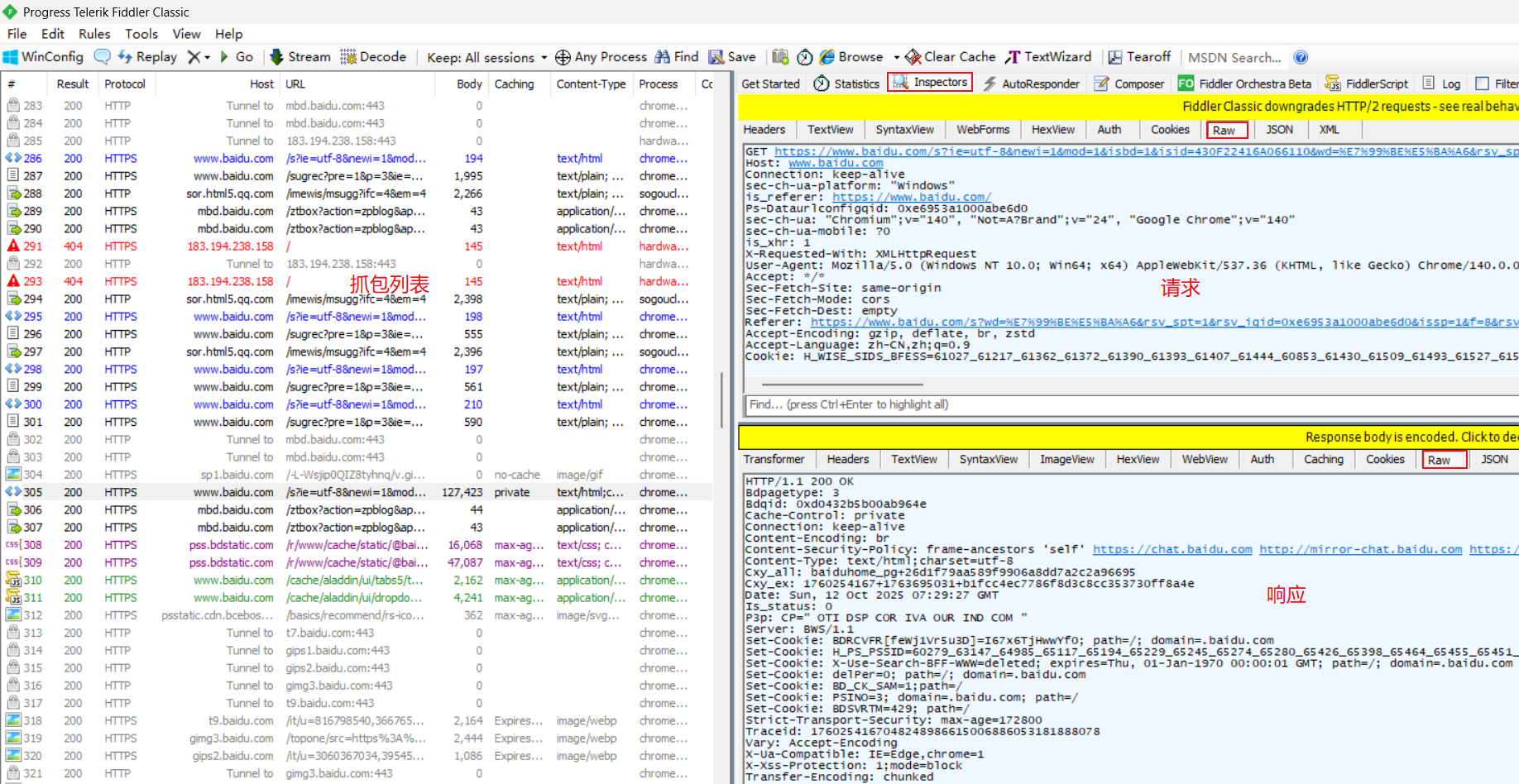
Task: Select session 304 sp1.baidu.com row
Action: [x=357, y=475]
